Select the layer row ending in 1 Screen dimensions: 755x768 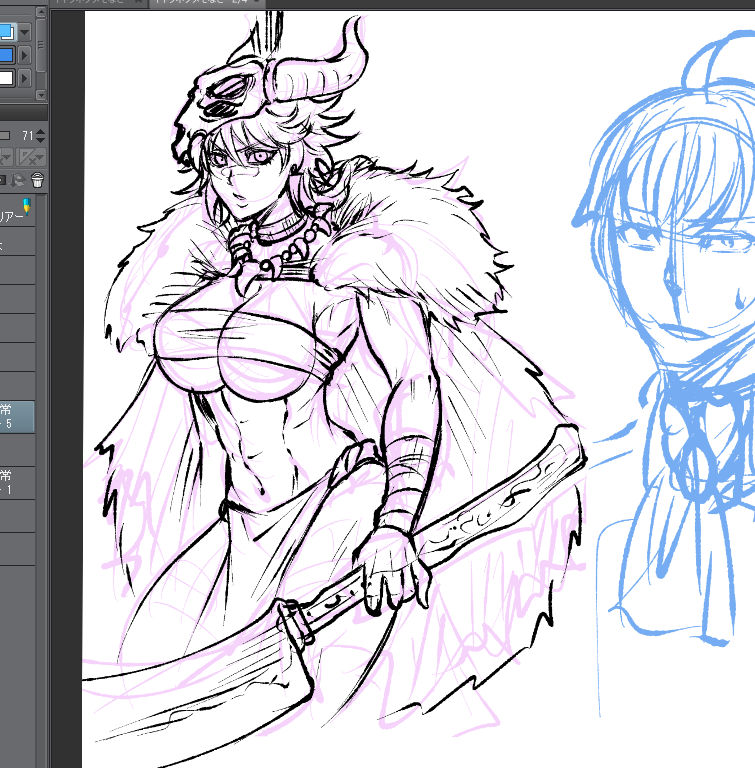(x=17, y=482)
